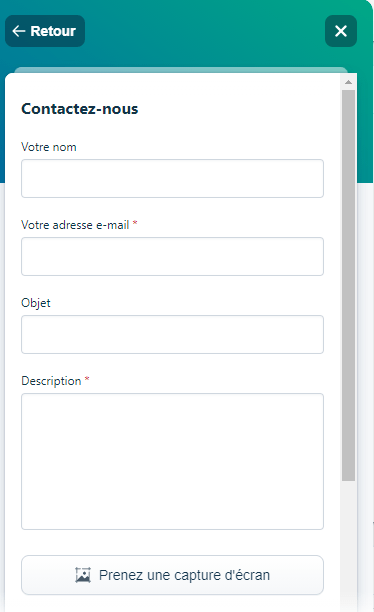Select the 'Prenez une capture d'écran' button
Viewport: 374px width, 612px height.
pos(172,575)
